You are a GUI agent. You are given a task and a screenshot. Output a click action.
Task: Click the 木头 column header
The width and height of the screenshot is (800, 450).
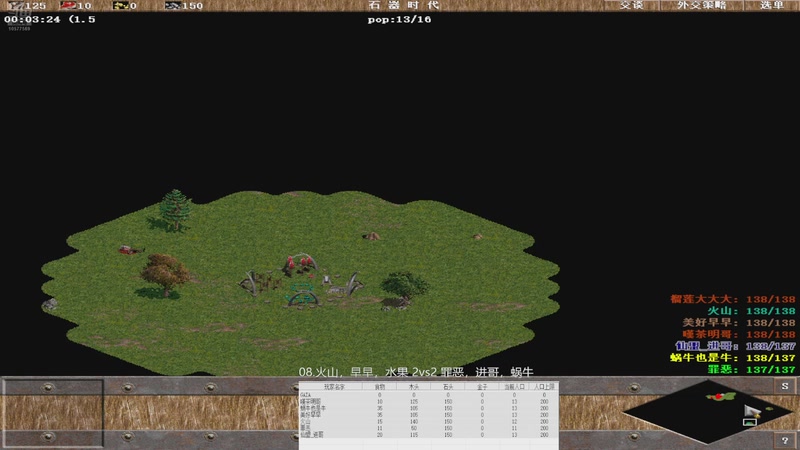(x=414, y=387)
